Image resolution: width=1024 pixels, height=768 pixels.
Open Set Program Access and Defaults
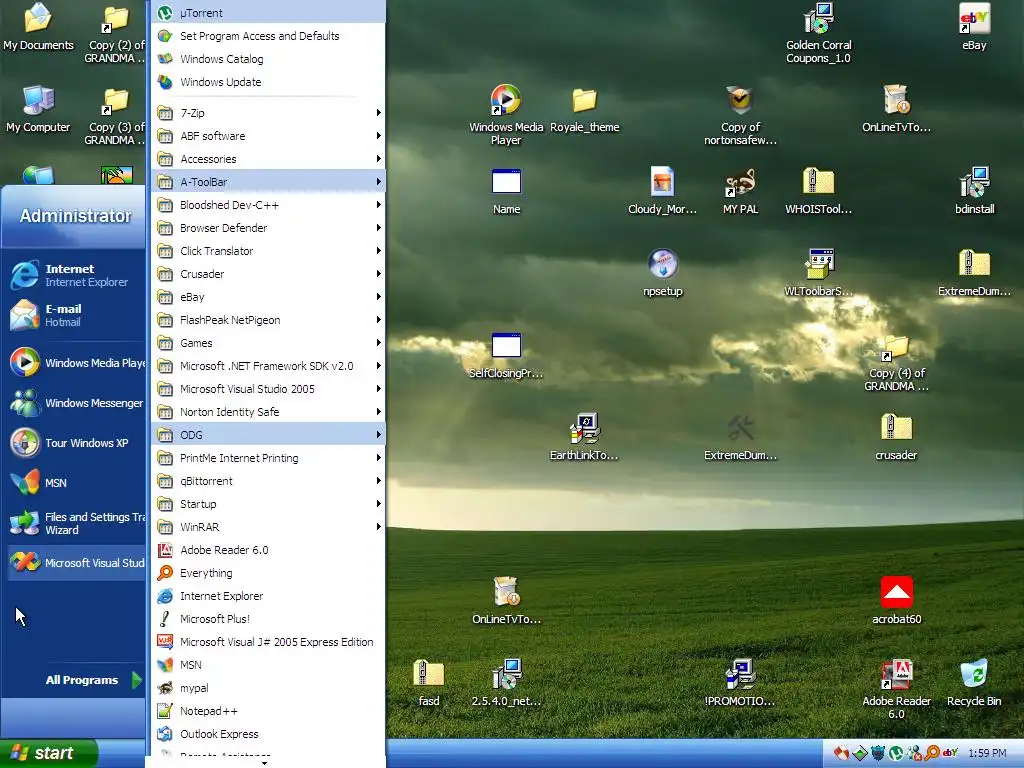pos(268,36)
